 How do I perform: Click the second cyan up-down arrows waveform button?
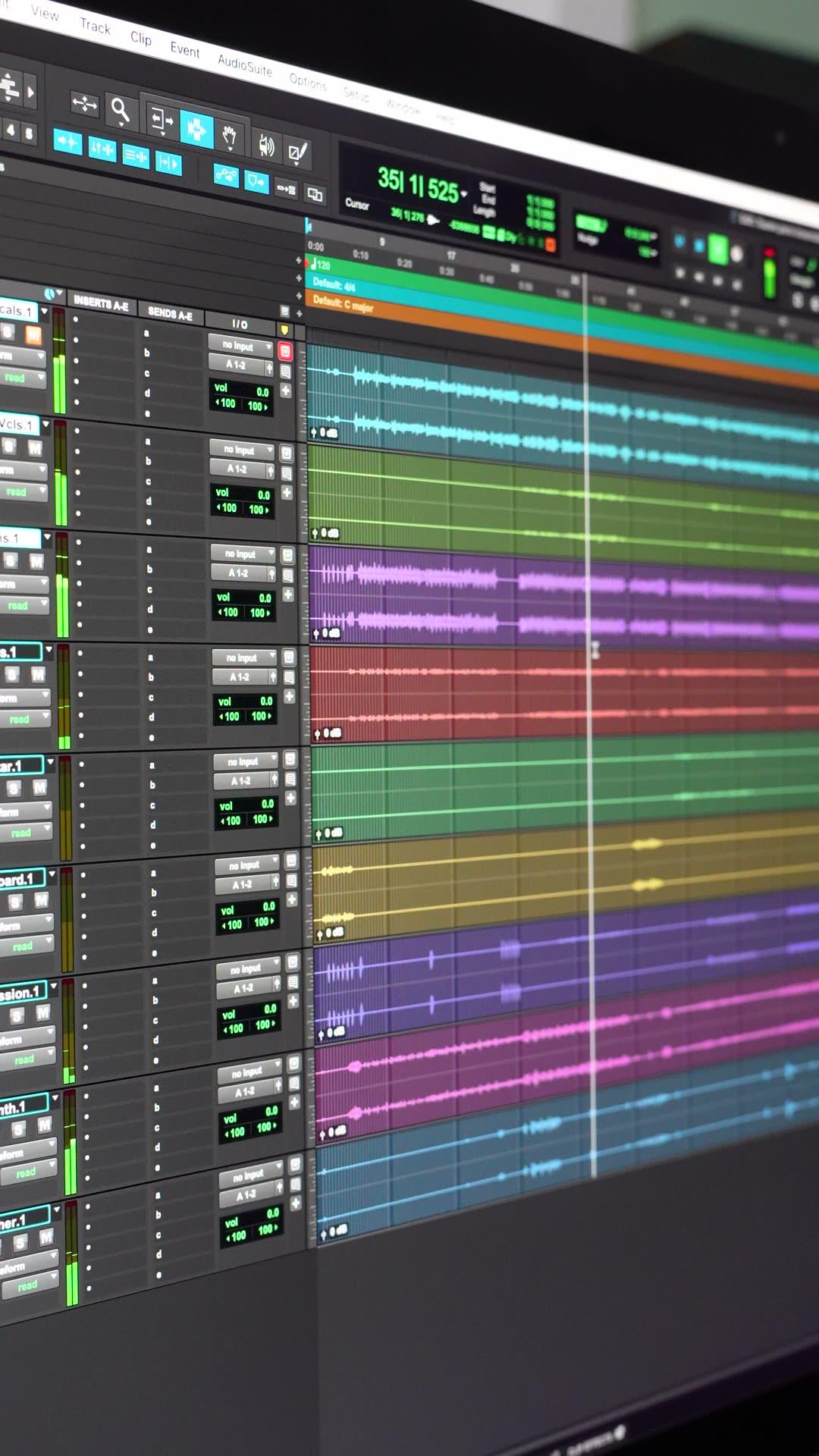tap(102, 149)
